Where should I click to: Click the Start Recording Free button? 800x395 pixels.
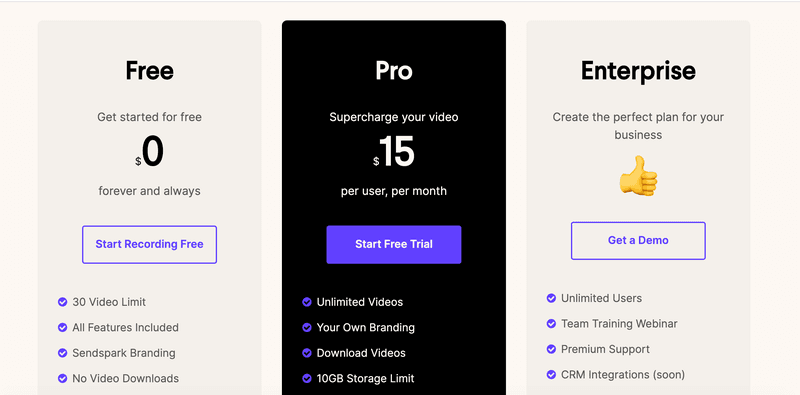tap(149, 244)
